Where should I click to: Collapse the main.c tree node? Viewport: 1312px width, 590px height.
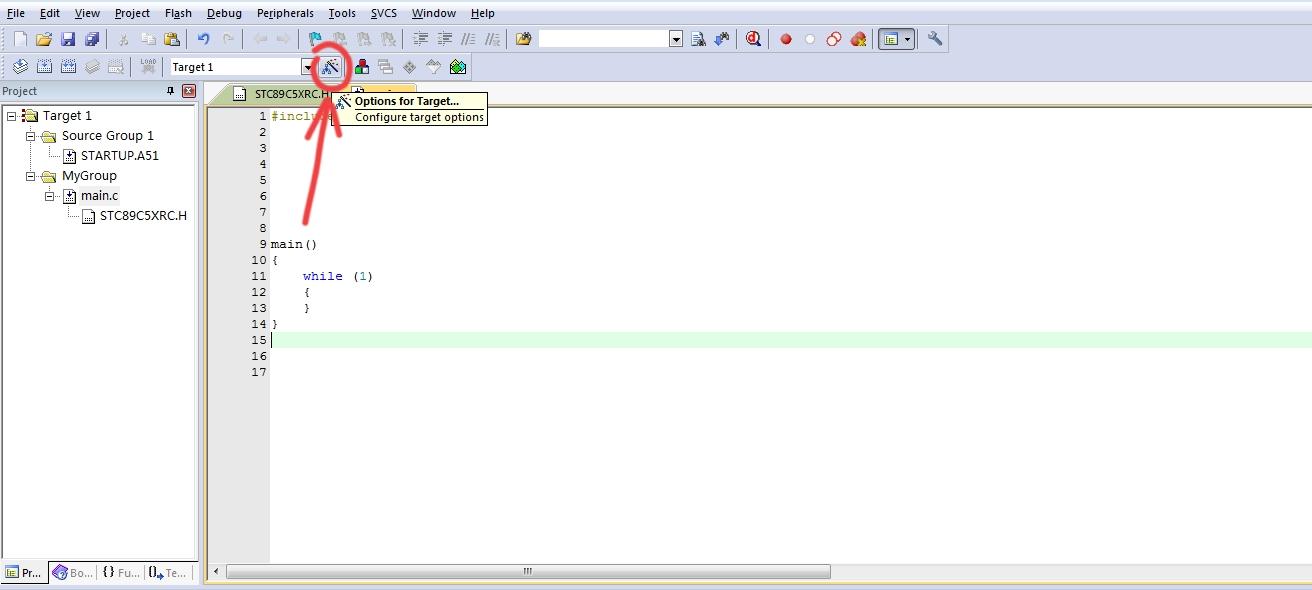point(49,196)
